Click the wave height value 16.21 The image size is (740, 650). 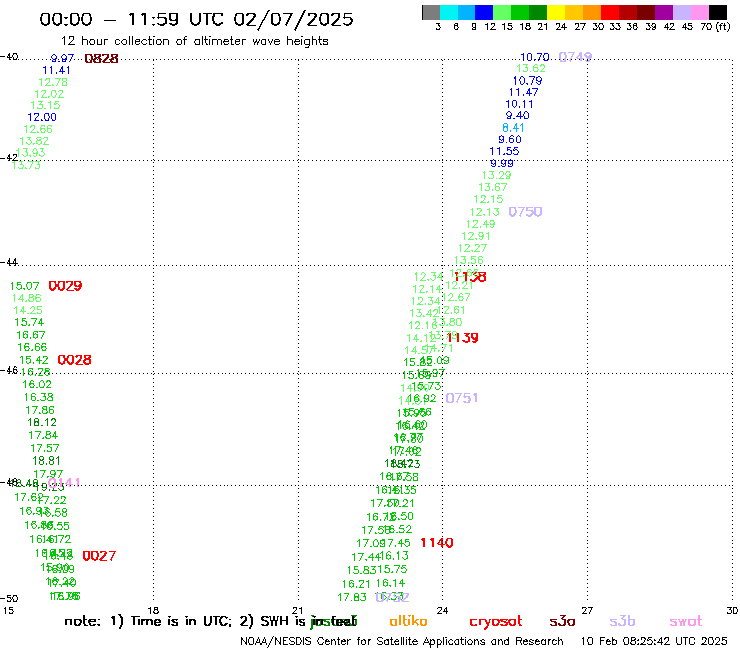click(356, 584)
